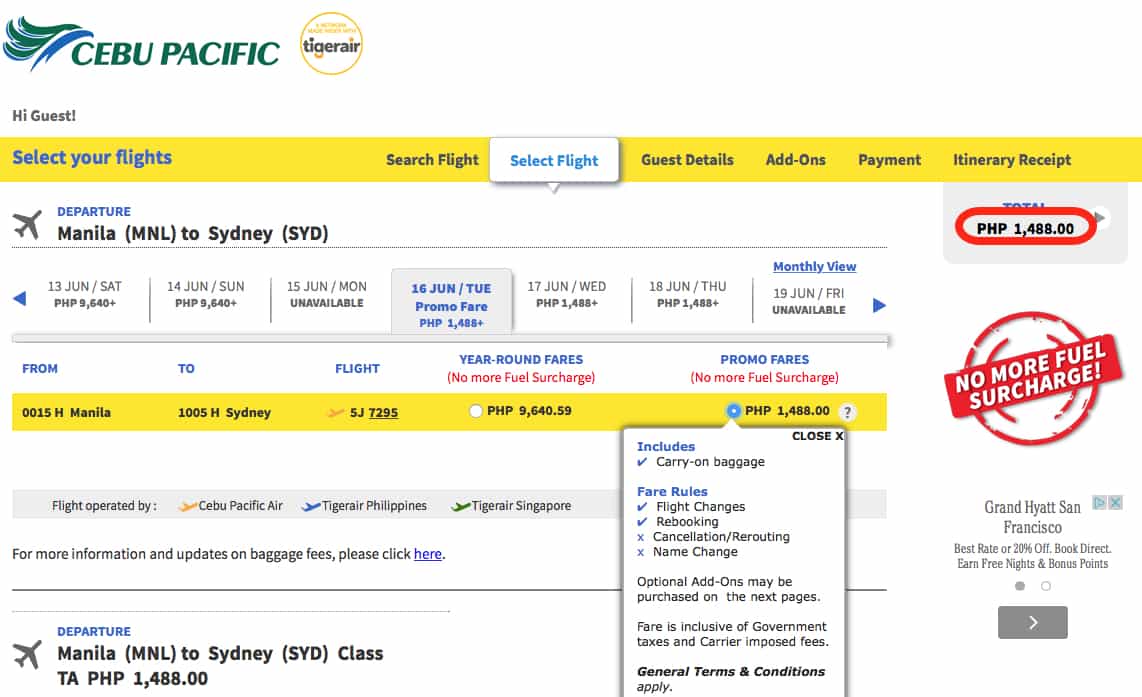Select 14 JUN / SUN date
The image size is (1142, 697).
[205, 294]
